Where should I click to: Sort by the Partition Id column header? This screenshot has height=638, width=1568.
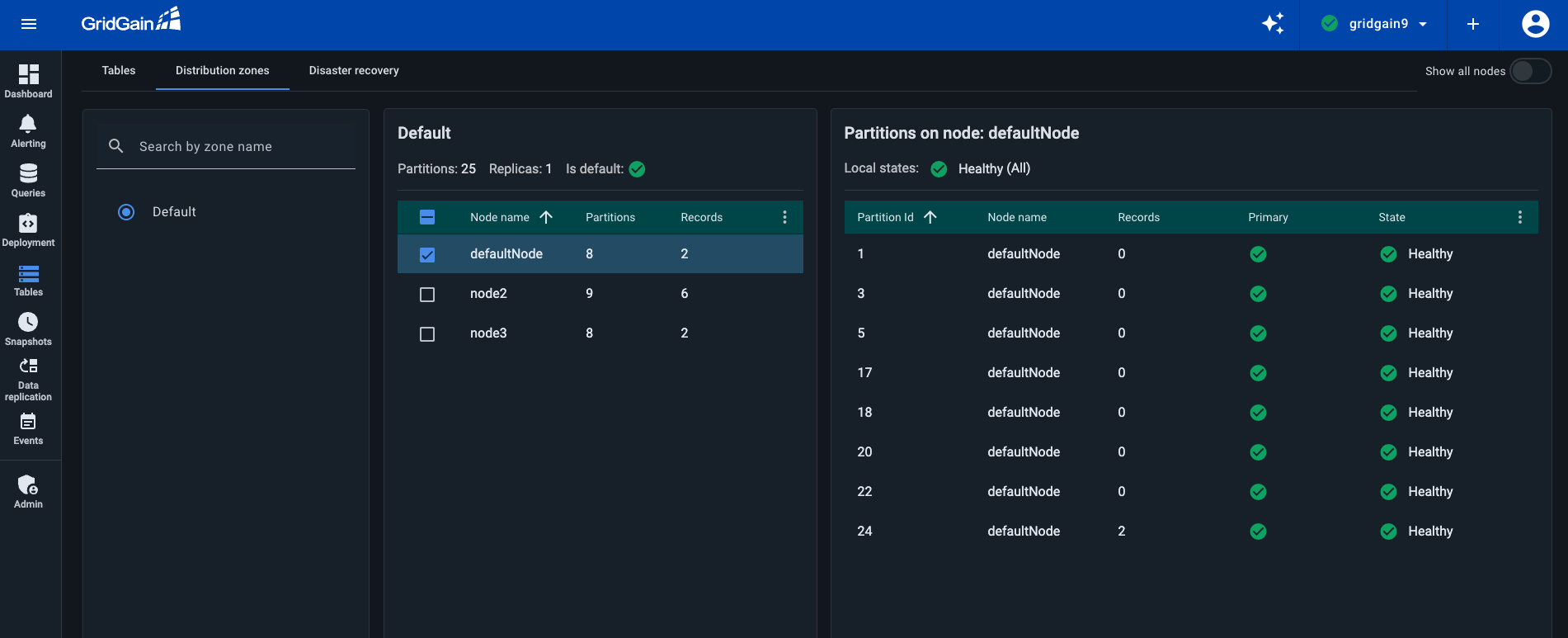tap(885, 217)
